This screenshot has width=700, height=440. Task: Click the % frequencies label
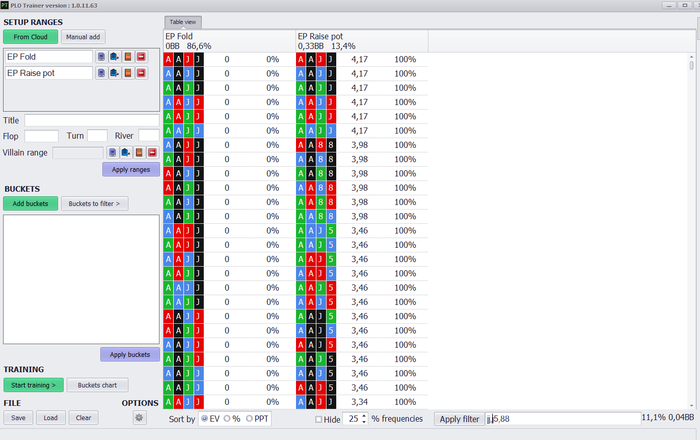397,419
